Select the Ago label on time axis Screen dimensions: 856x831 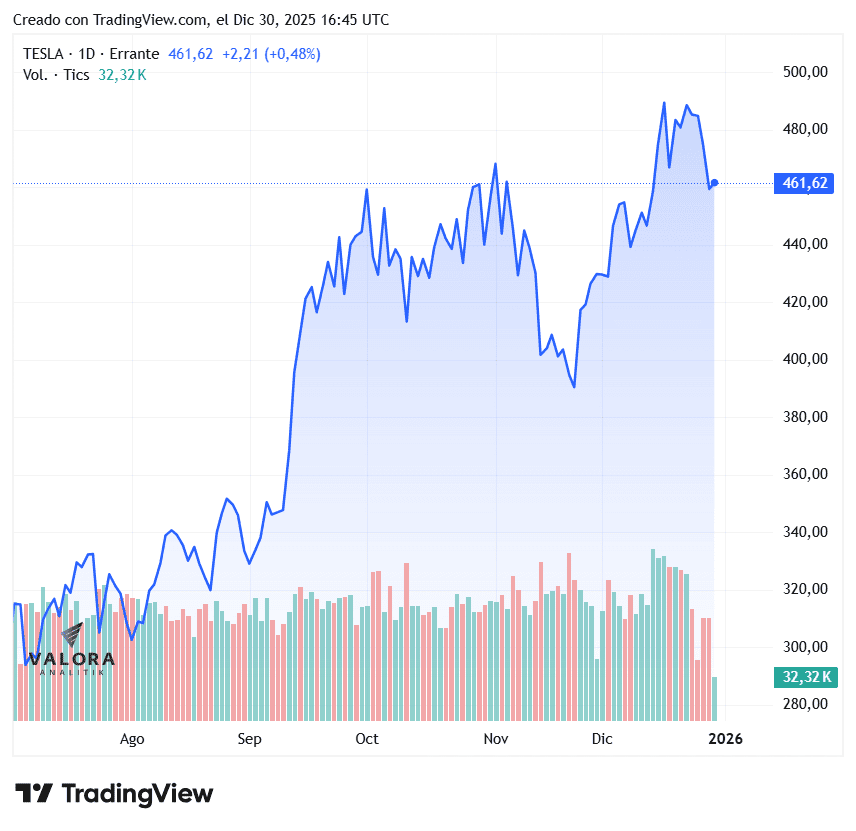coord(132,739)
